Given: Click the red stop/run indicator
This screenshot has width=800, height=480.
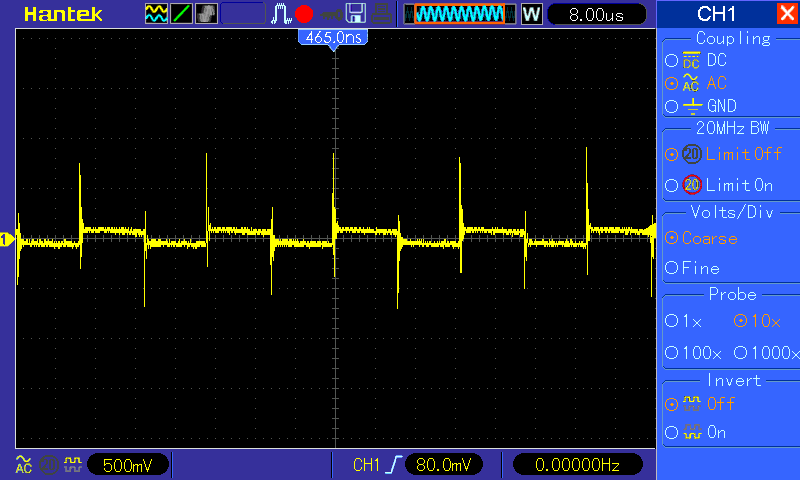Looking at the screenshot, I should pyautogui.click(x=304, y=14).
